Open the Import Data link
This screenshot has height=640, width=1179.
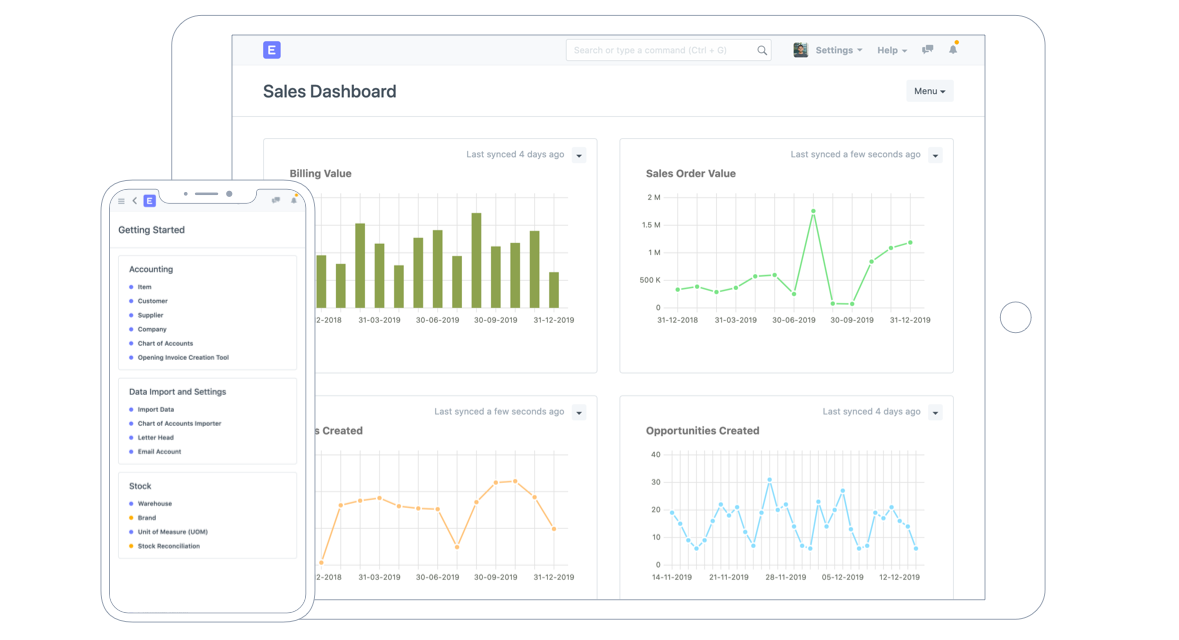[x=155, y=409]
